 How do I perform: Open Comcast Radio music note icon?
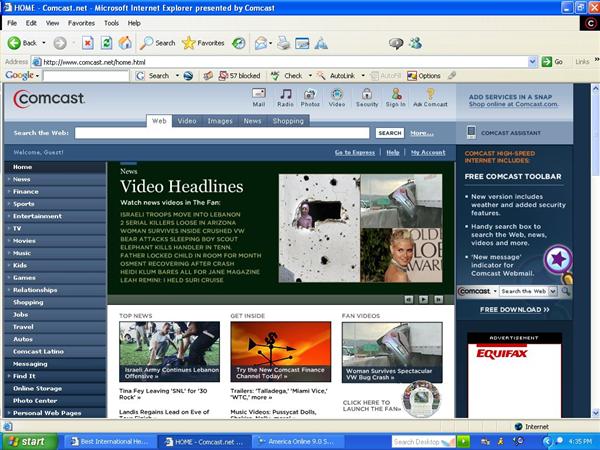(285, 97)
